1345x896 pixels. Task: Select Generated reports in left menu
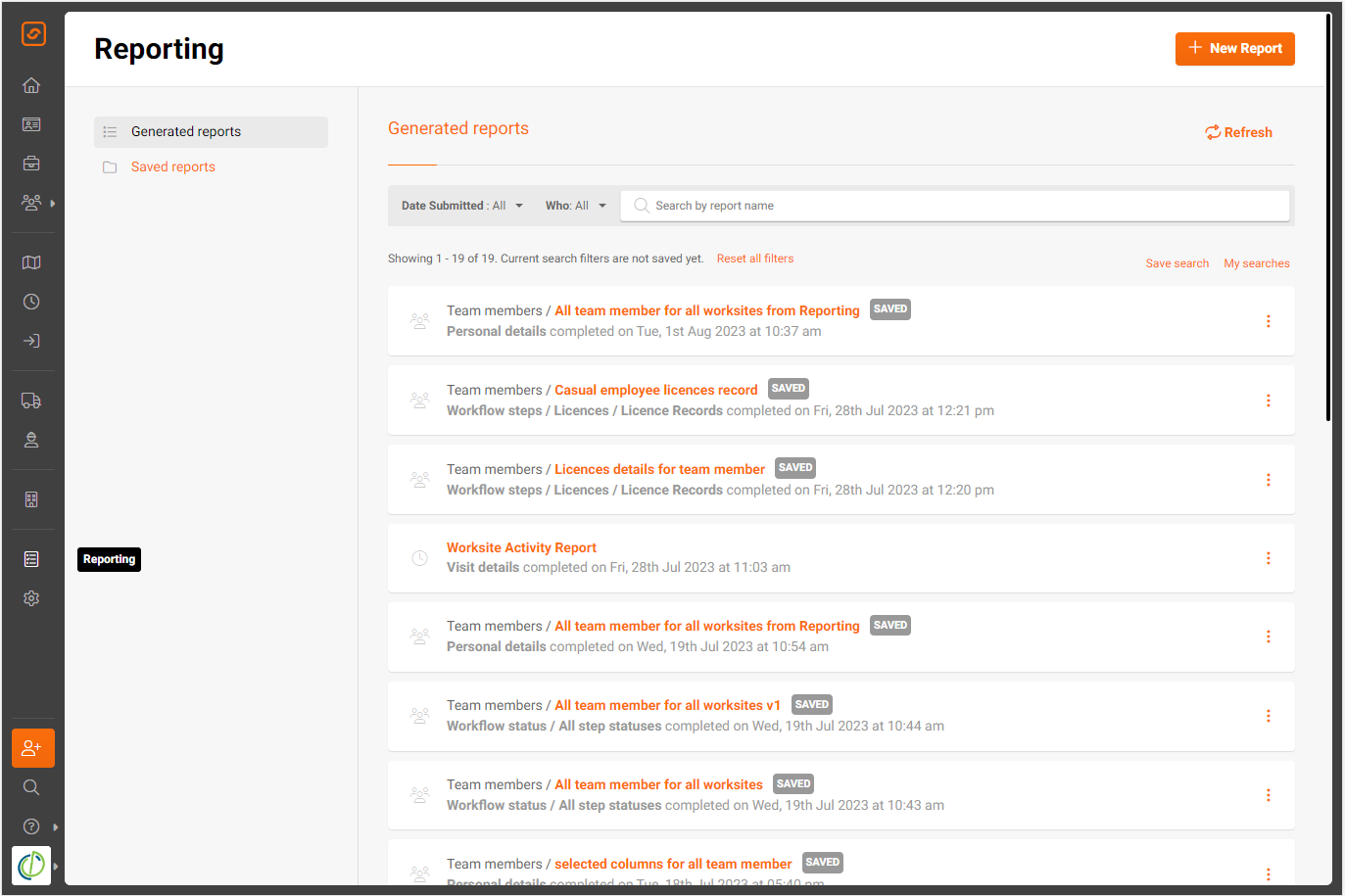(211, 132)
